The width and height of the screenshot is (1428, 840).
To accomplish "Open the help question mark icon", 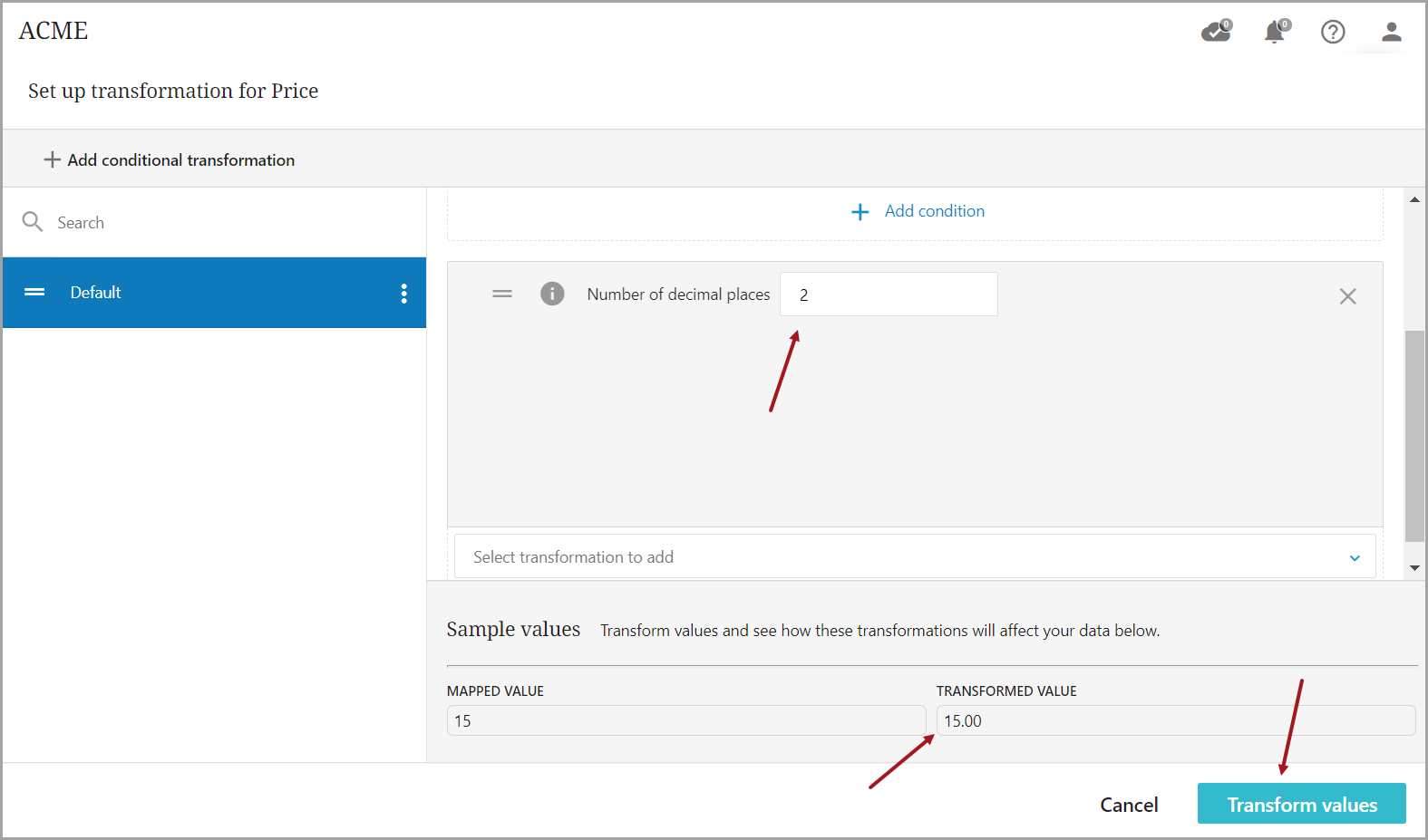I will [1332, 32].
